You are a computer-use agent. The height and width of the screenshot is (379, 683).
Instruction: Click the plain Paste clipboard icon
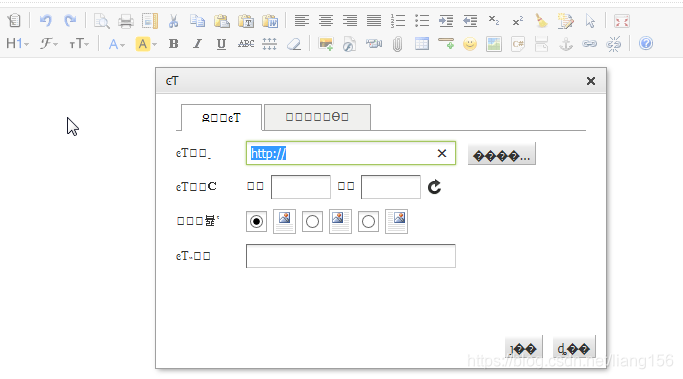tap(222, 20)
